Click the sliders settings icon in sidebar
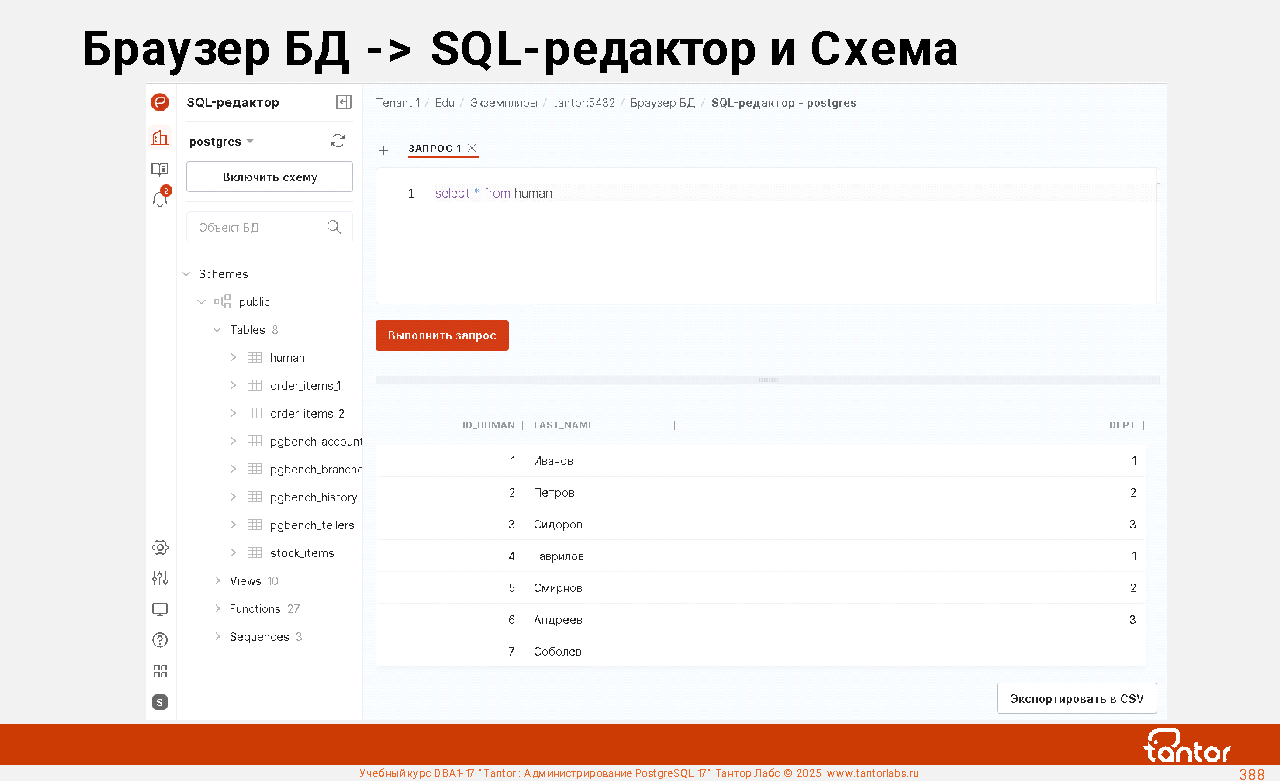This screenshot has height=781, width=1280. (x=160, y=578)
